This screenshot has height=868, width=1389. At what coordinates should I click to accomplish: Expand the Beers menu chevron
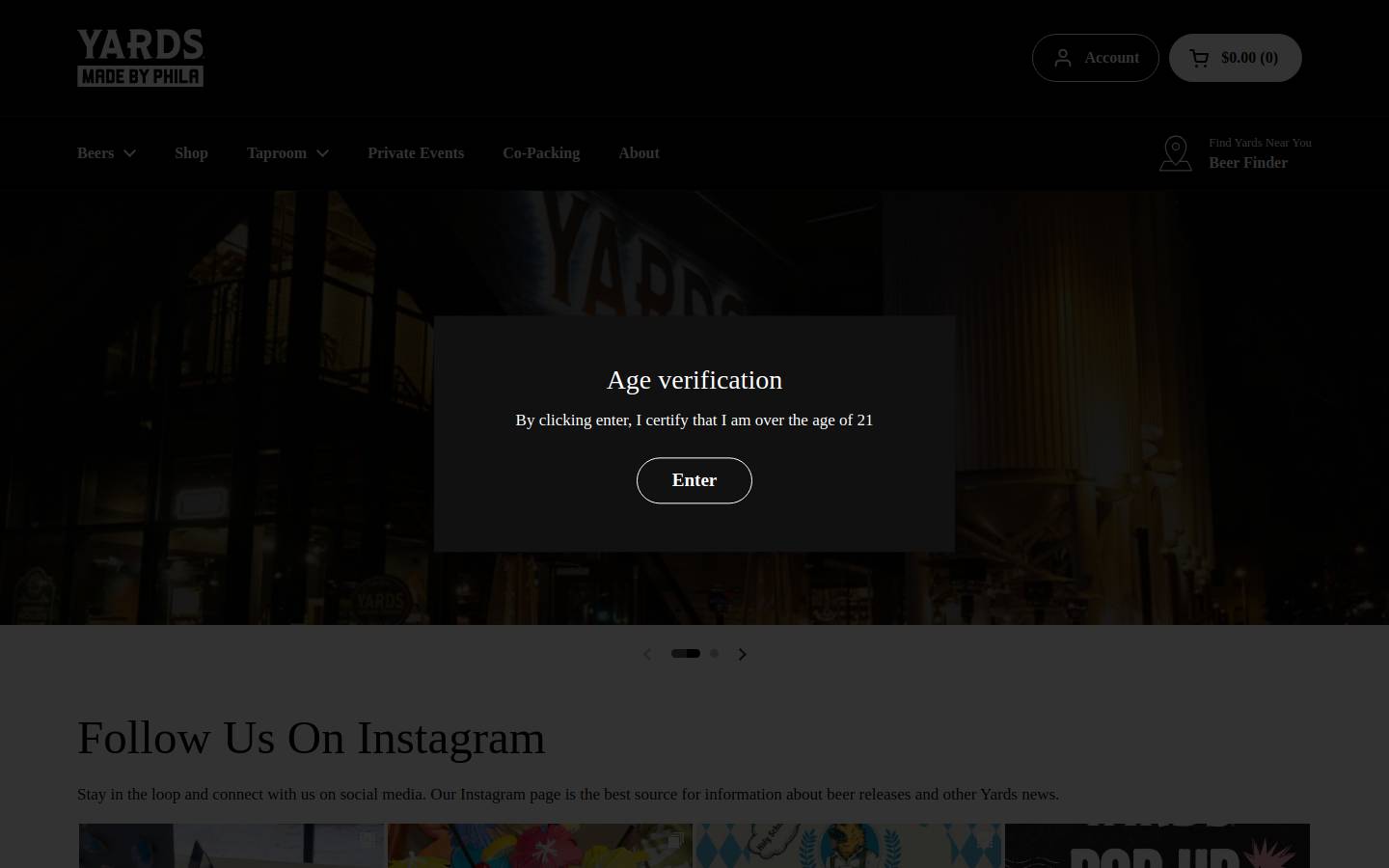click(x=130, y=153)
